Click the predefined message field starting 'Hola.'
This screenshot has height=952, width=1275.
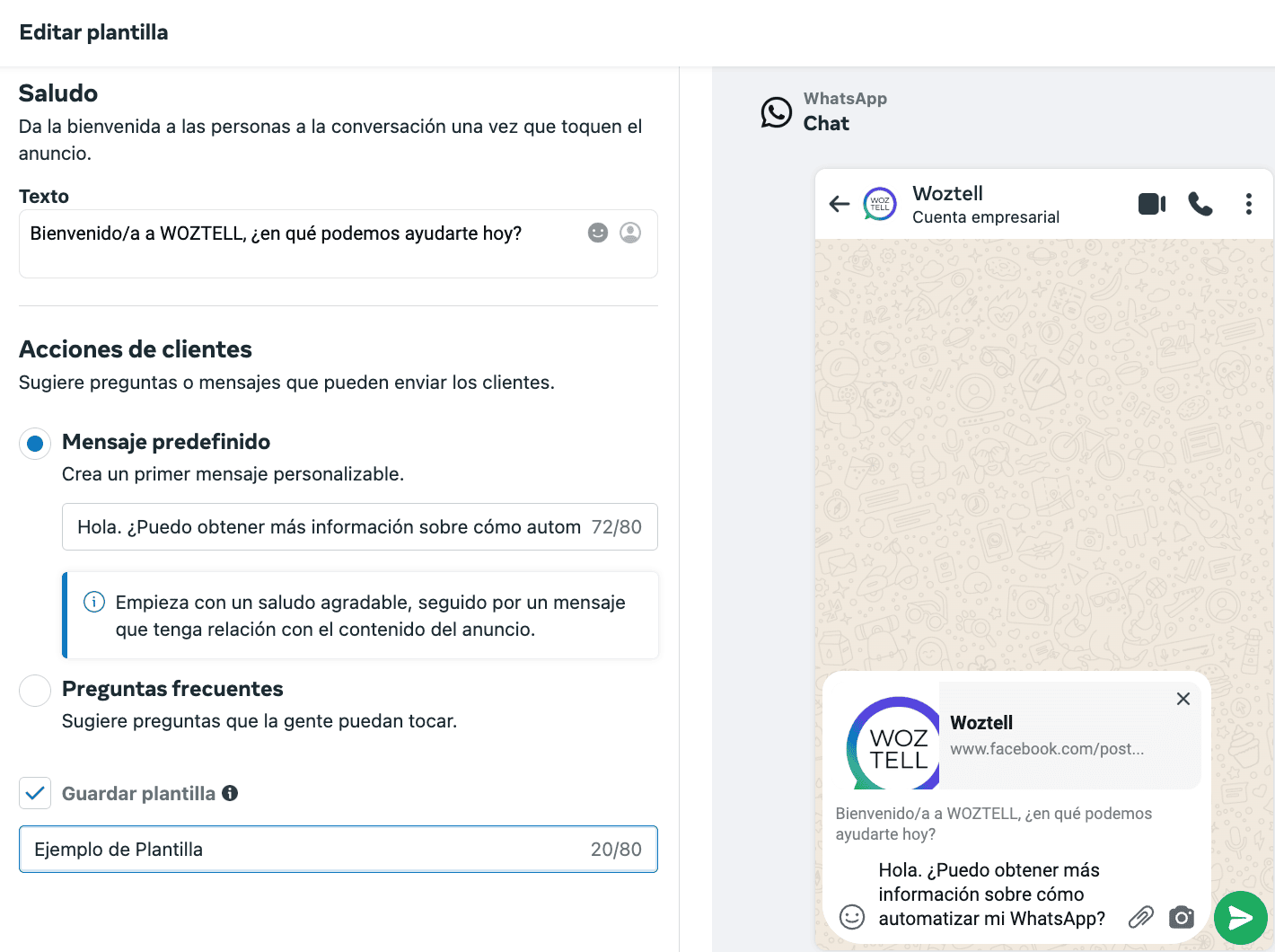point(360,526)
